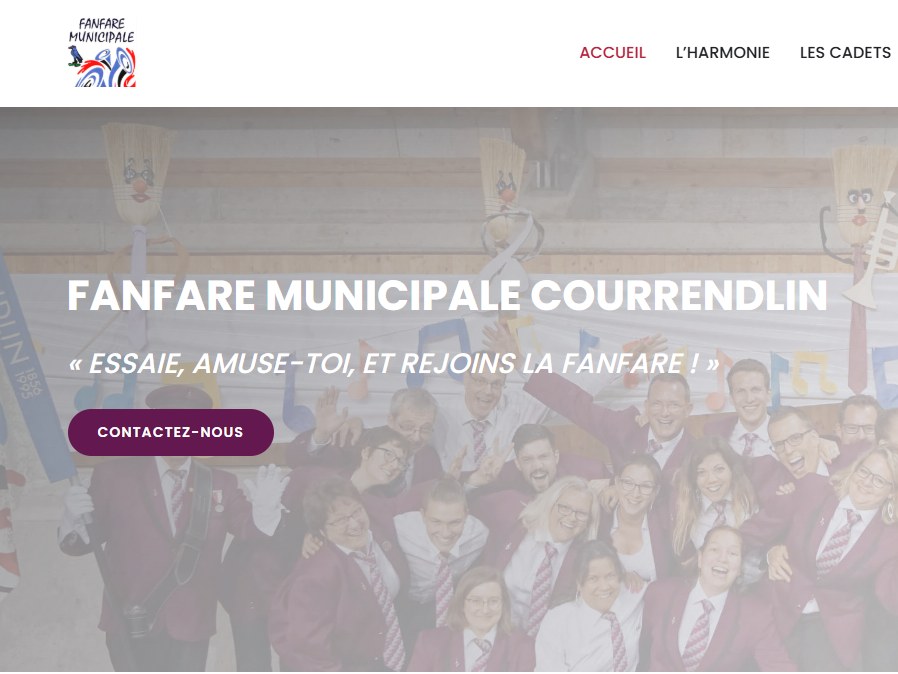
Task: Click the raised white-gloved hand
Action: coord(265,496)
